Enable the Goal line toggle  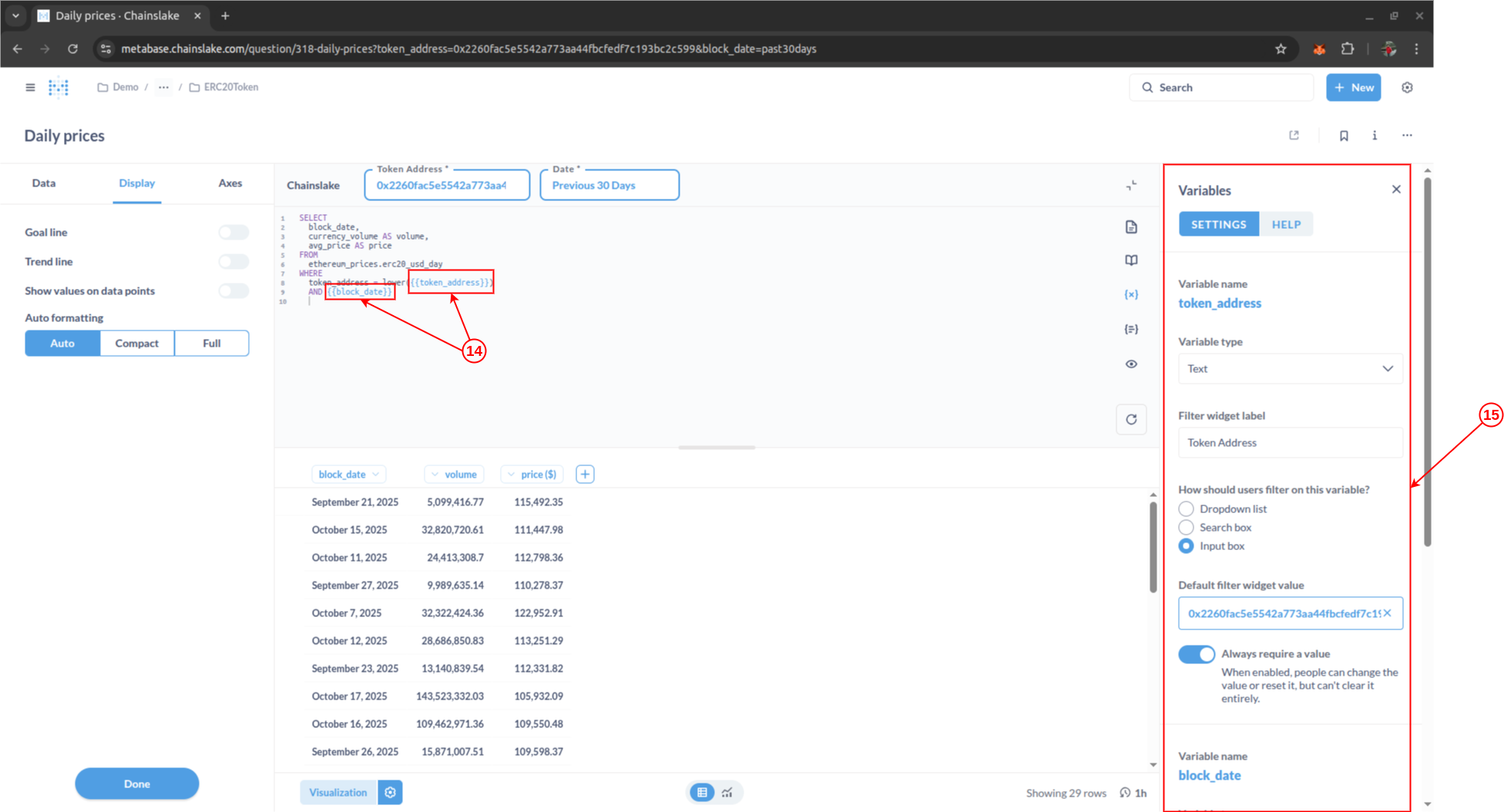point(233,232)
